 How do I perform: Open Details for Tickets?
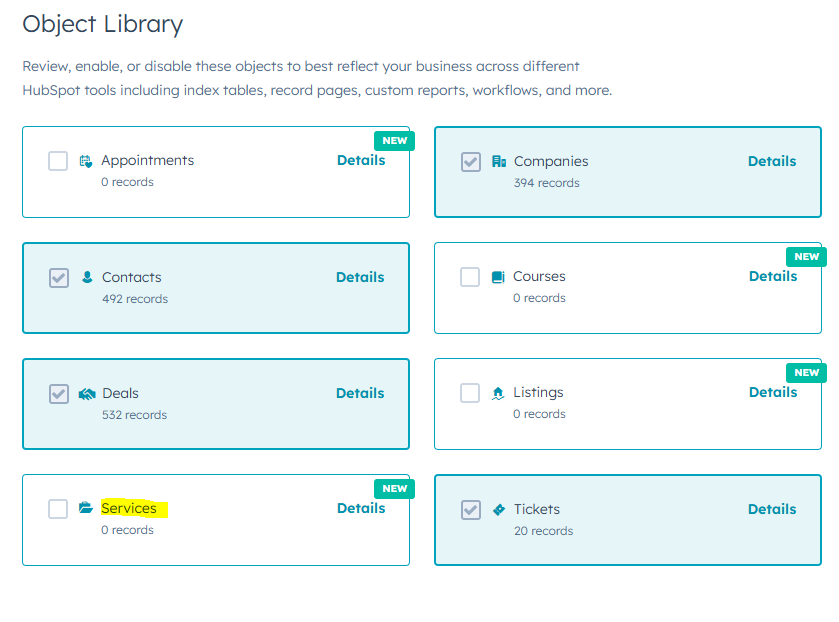pos(772,509)
